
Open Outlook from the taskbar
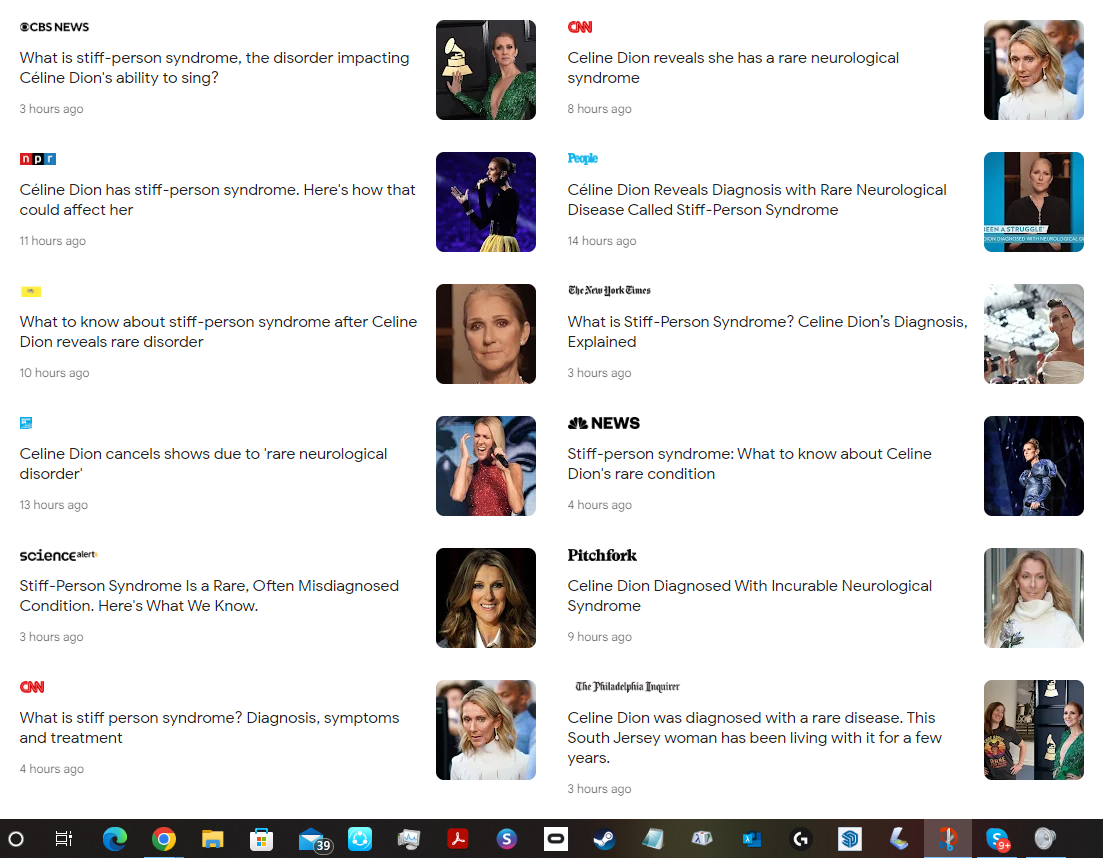coord(751,838)
